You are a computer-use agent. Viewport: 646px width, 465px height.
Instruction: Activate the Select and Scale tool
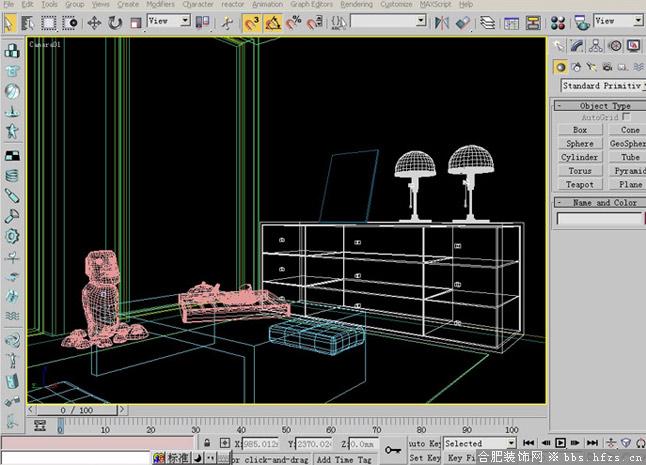(x=136, y=23)
